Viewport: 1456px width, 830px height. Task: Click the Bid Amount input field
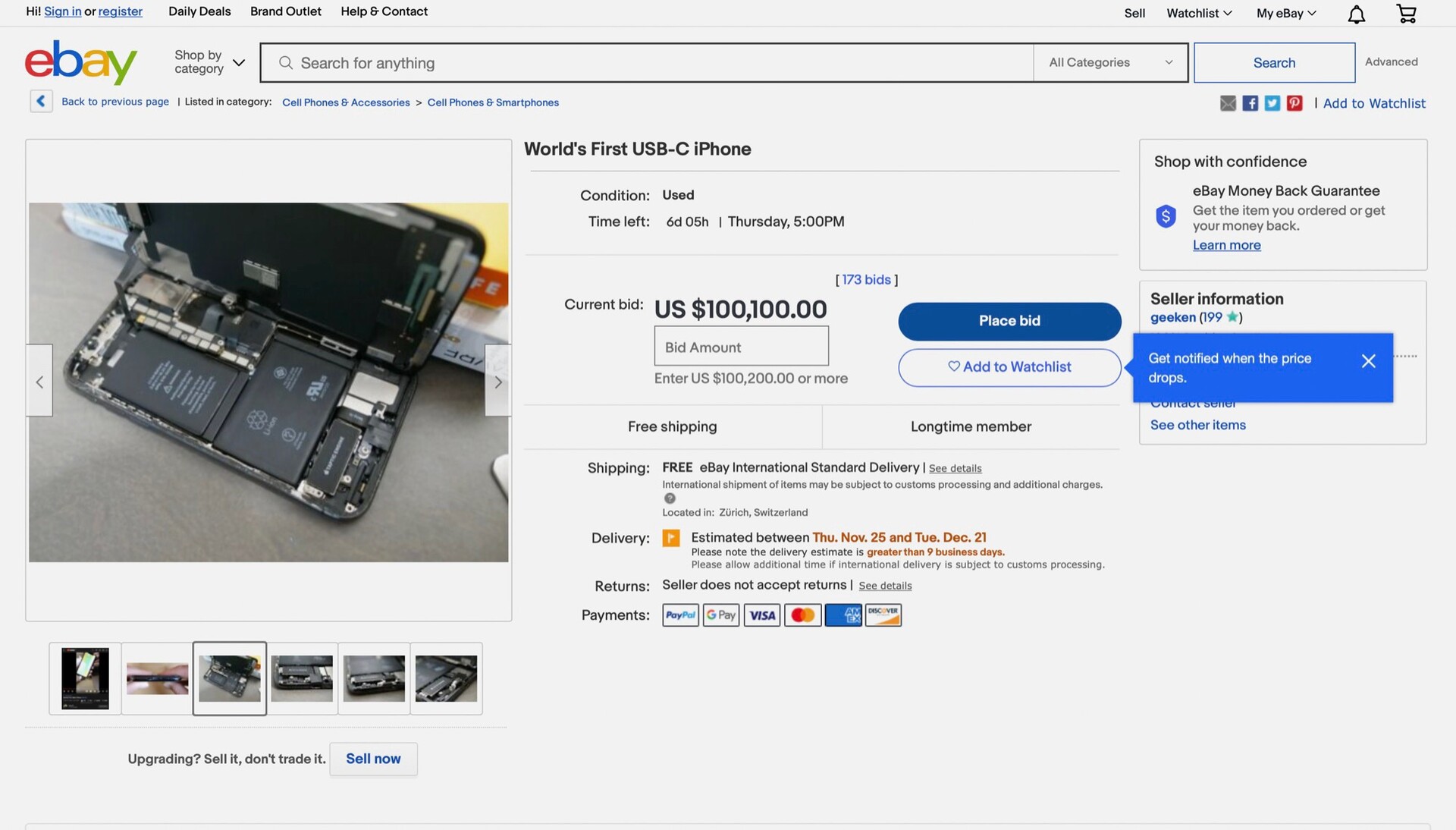tap(741, 347)
